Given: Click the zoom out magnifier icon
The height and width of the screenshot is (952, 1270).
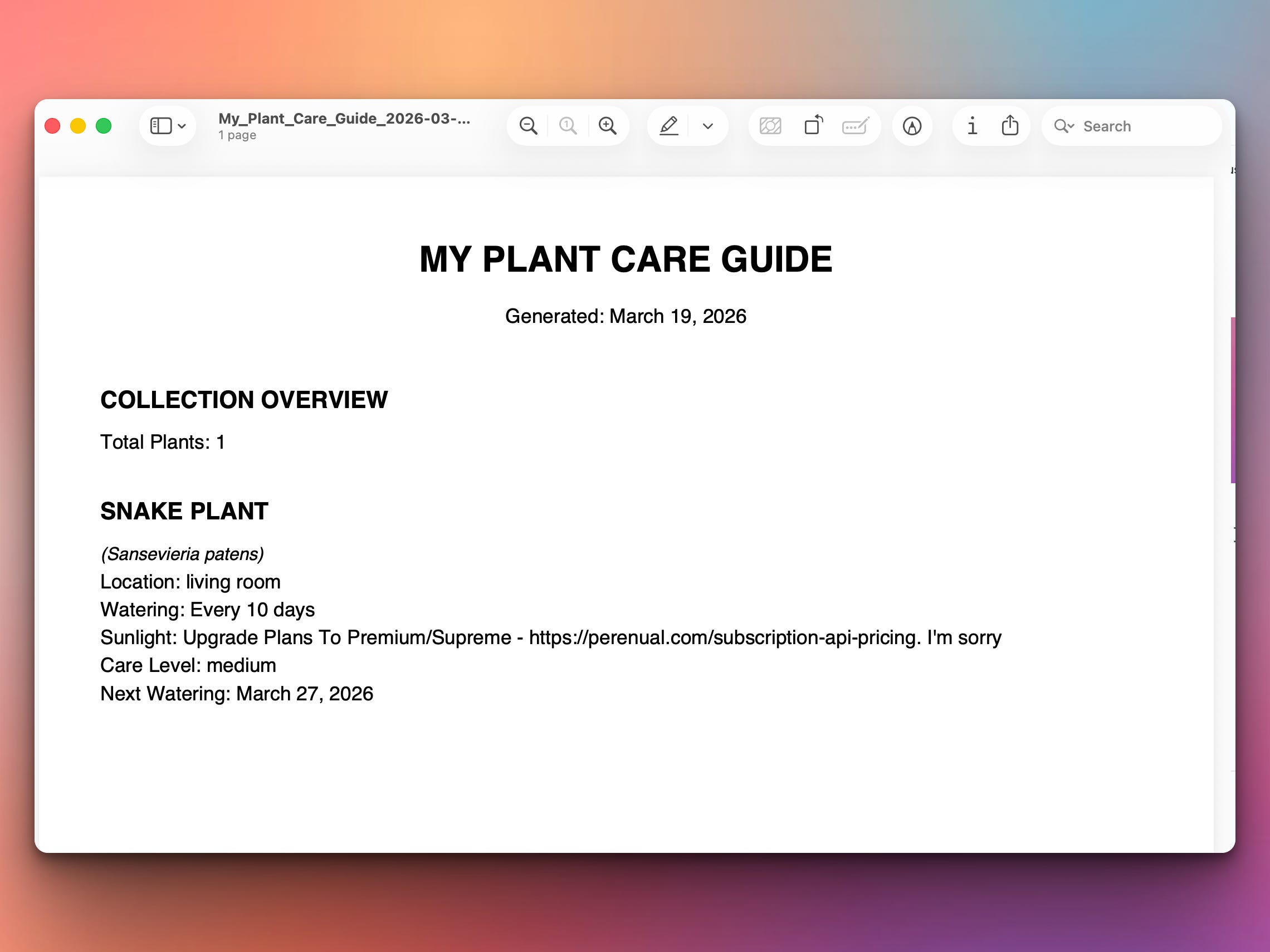Looking at the screenshot, I should pyautogui.click(x=527, y=126).
